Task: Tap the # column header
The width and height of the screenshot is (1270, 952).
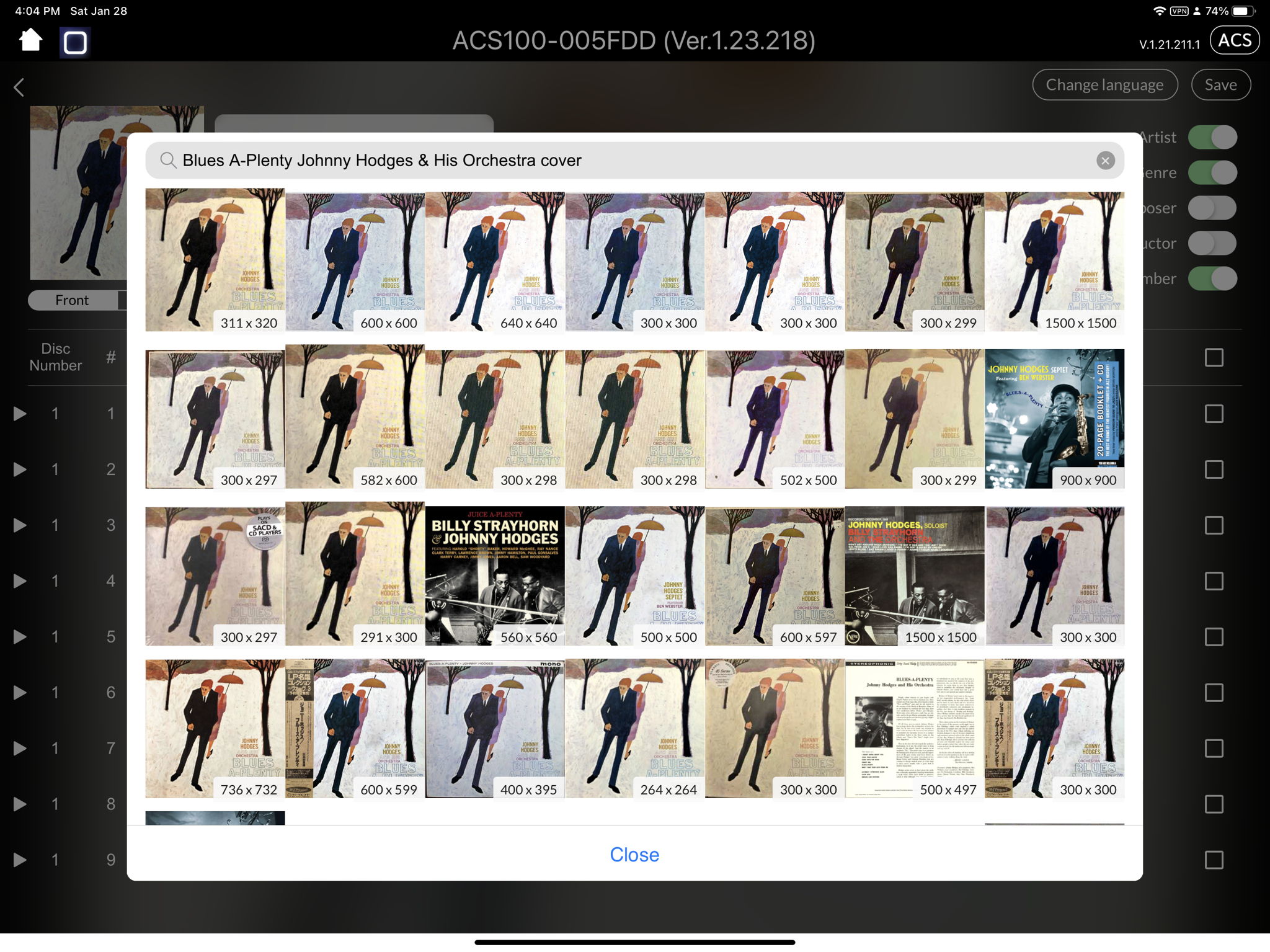Action: (x=111, y=357)
